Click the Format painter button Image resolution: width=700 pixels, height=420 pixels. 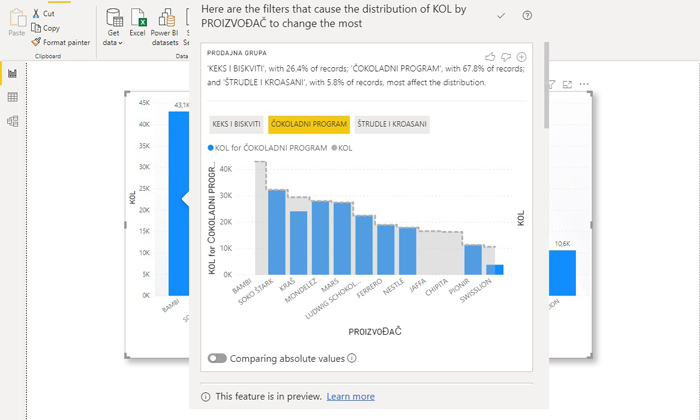[x=60, y=42]
